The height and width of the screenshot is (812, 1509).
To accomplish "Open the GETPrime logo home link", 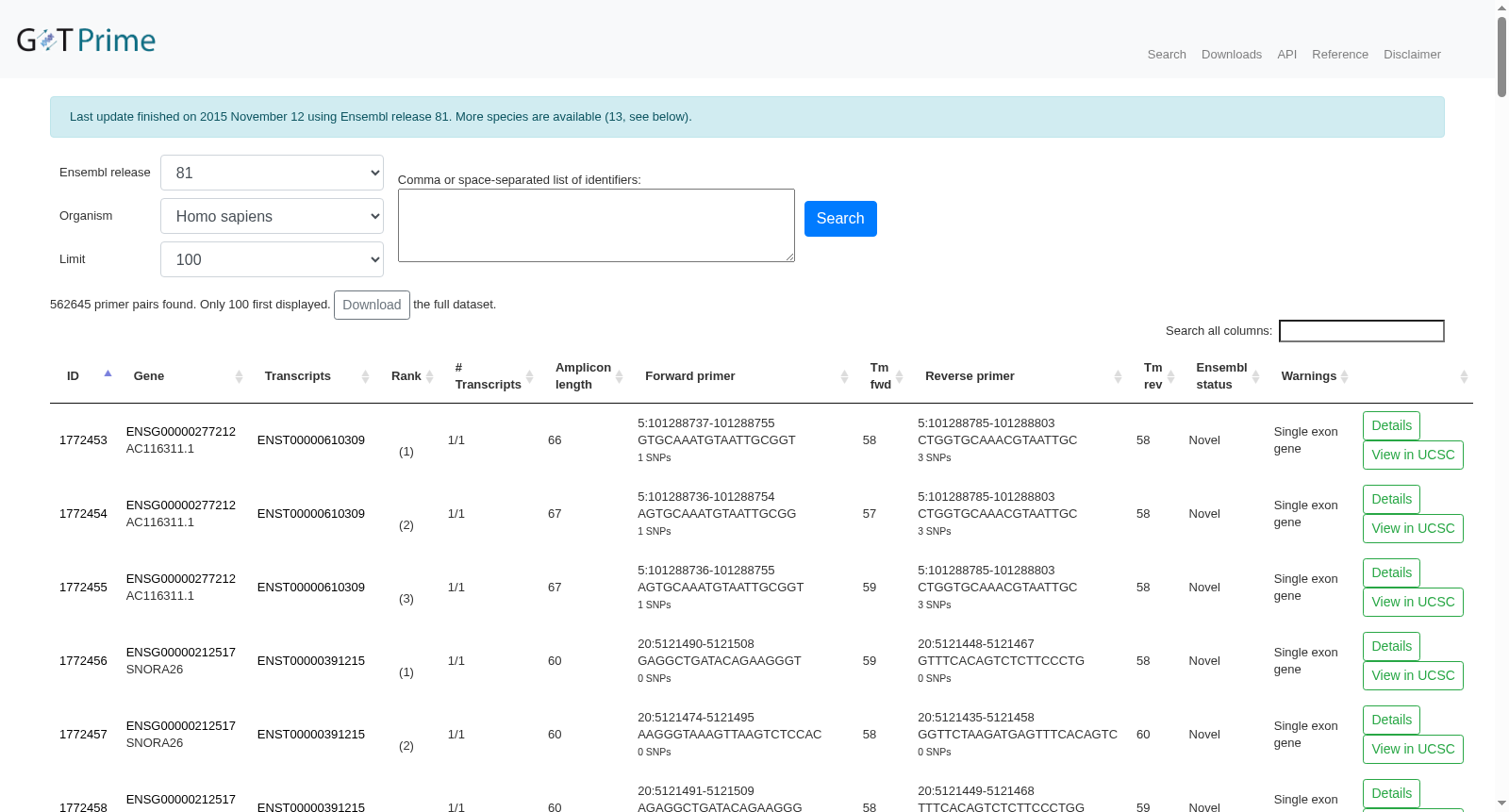I will point(86,40).
